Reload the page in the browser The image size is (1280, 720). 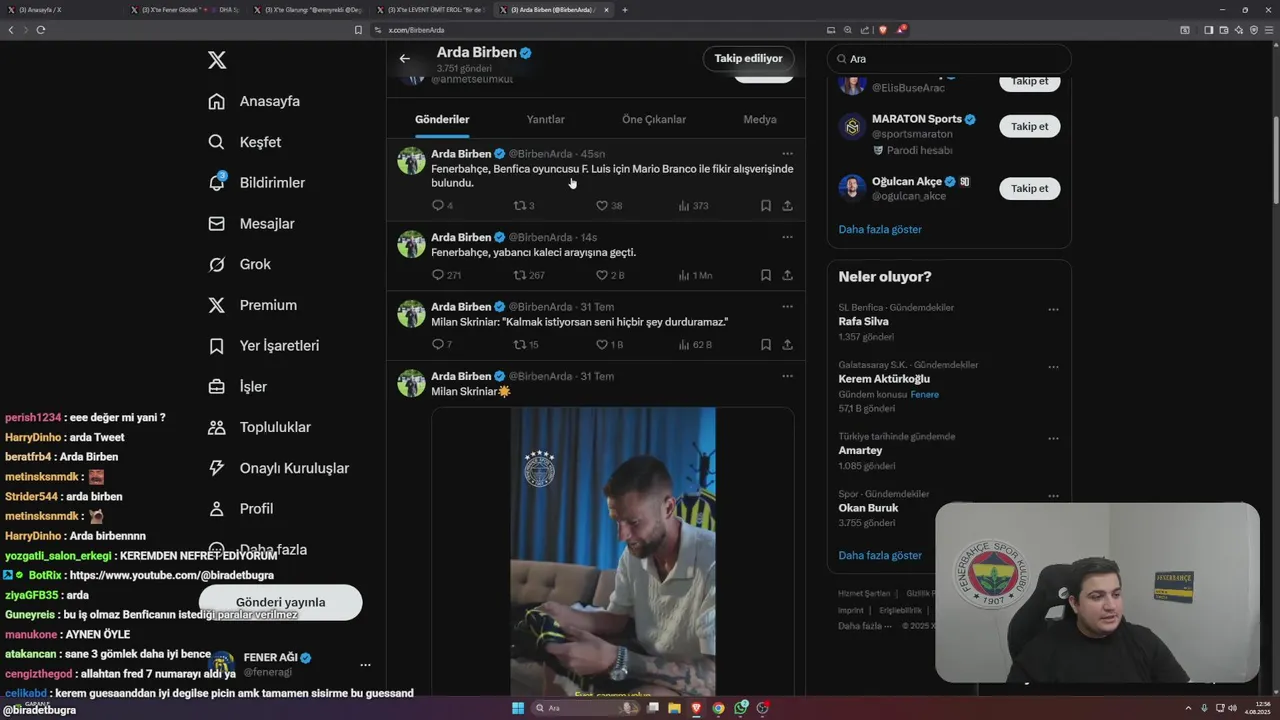[41, 30]
